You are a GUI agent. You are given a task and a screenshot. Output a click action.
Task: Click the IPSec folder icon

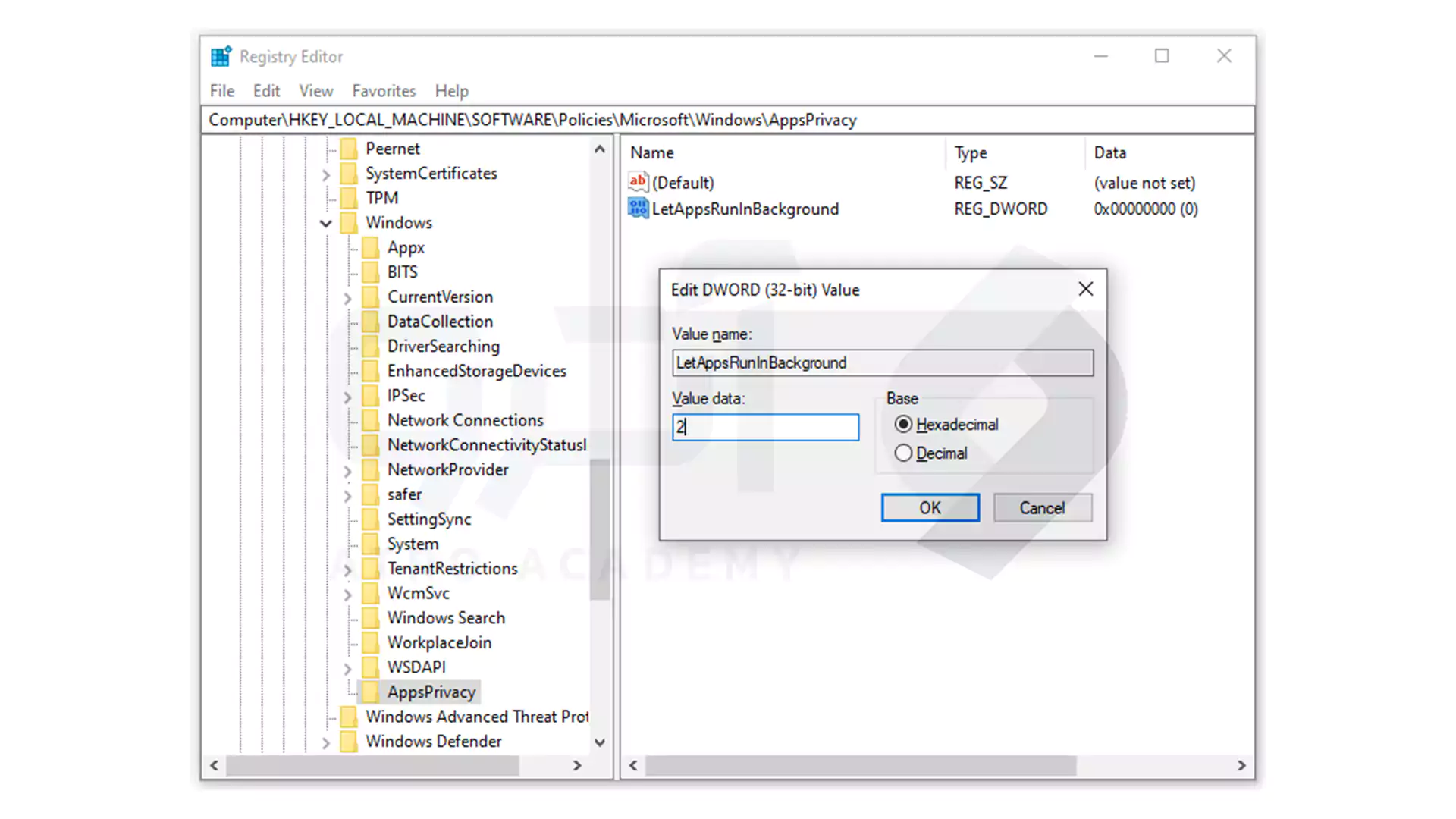point(371,396)
